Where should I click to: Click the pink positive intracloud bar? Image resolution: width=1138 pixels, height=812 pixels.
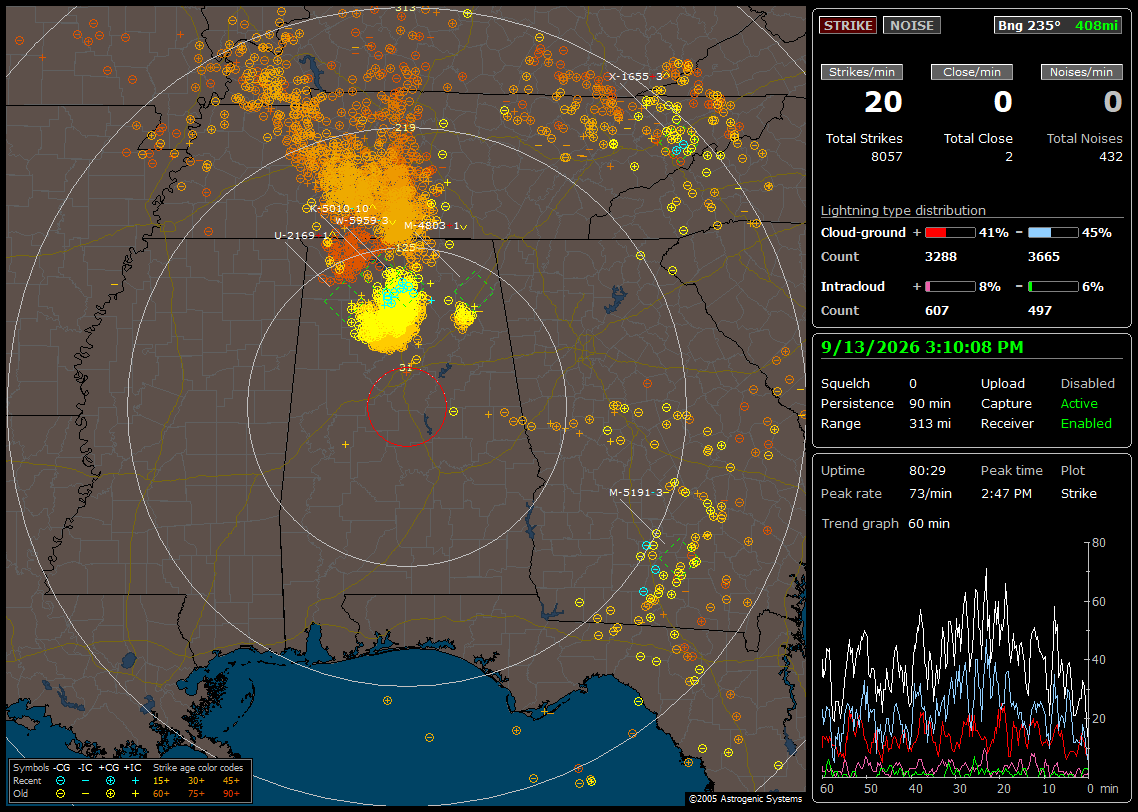coord(950,287)
